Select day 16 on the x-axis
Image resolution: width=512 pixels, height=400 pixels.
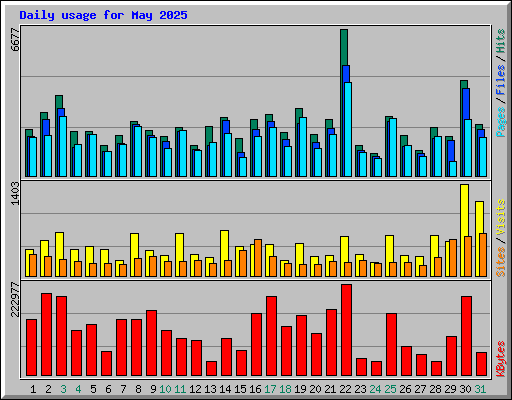[255, 389]
